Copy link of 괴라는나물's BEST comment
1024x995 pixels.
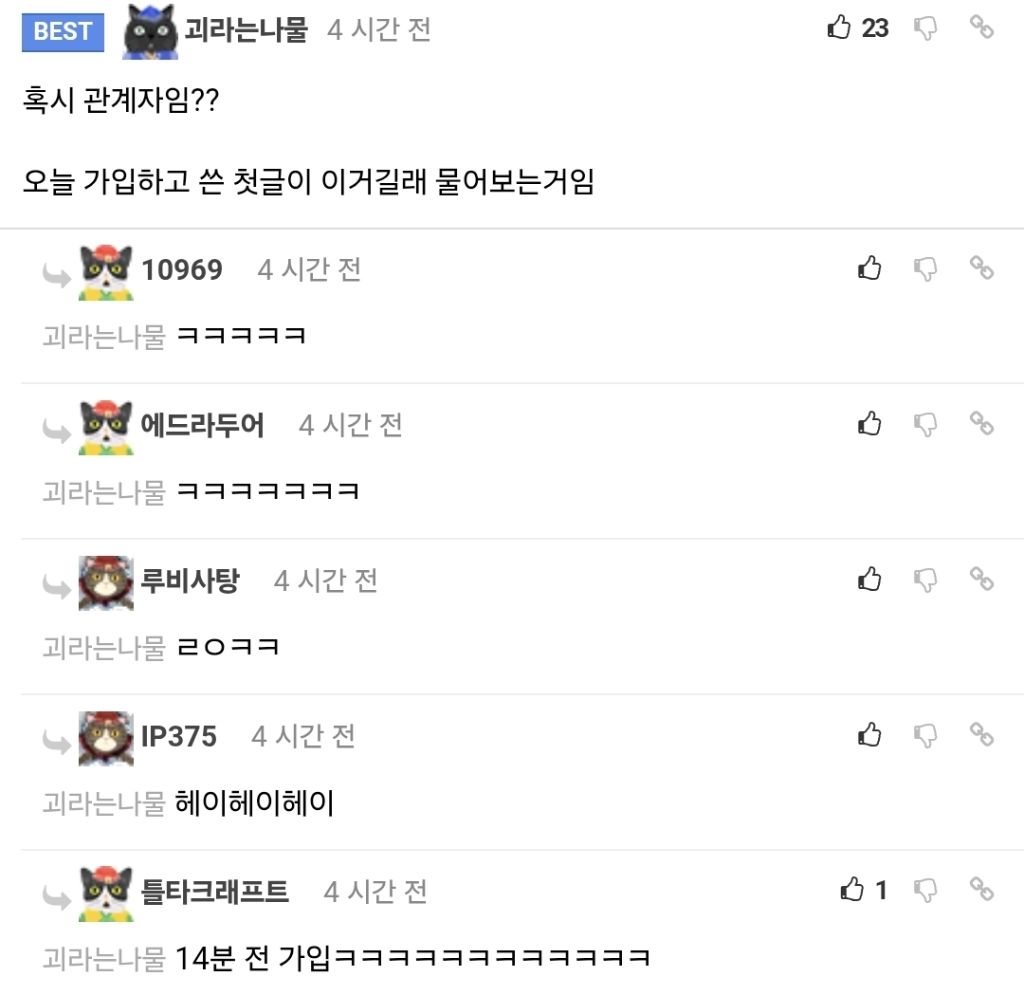981,27
